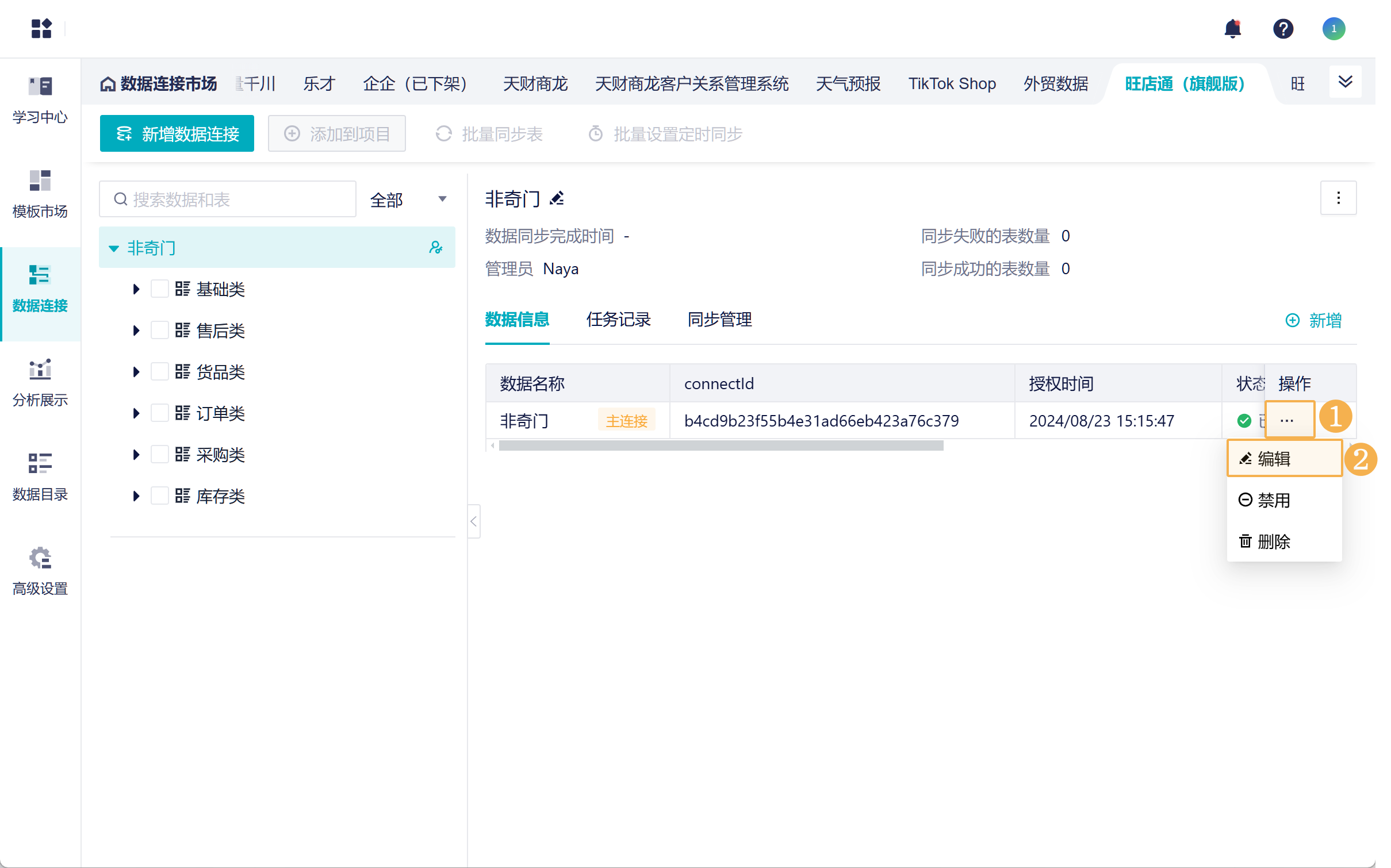Open the vertical three-dot more menu
1391x868 pixels.
[x=1338, y=198]
